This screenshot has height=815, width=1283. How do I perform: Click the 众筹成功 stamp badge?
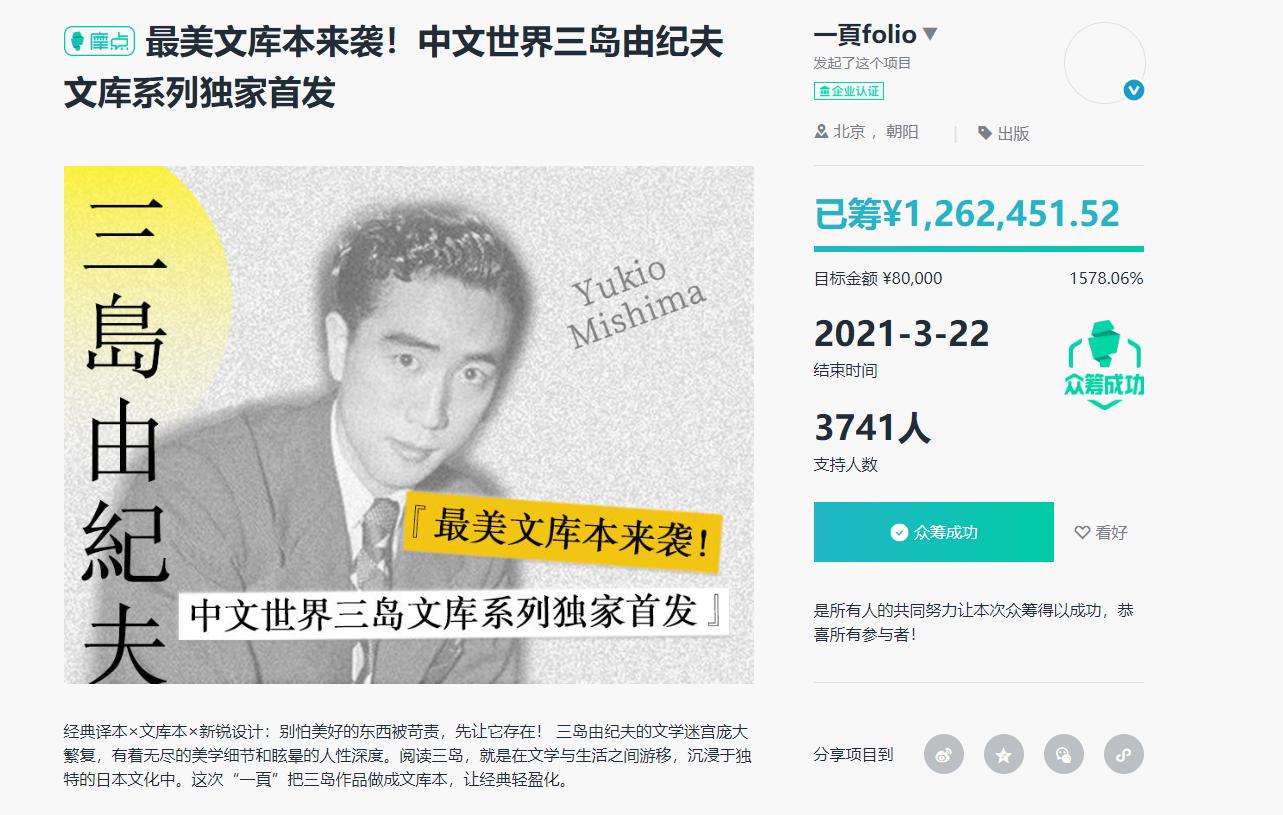[1104, 365]
